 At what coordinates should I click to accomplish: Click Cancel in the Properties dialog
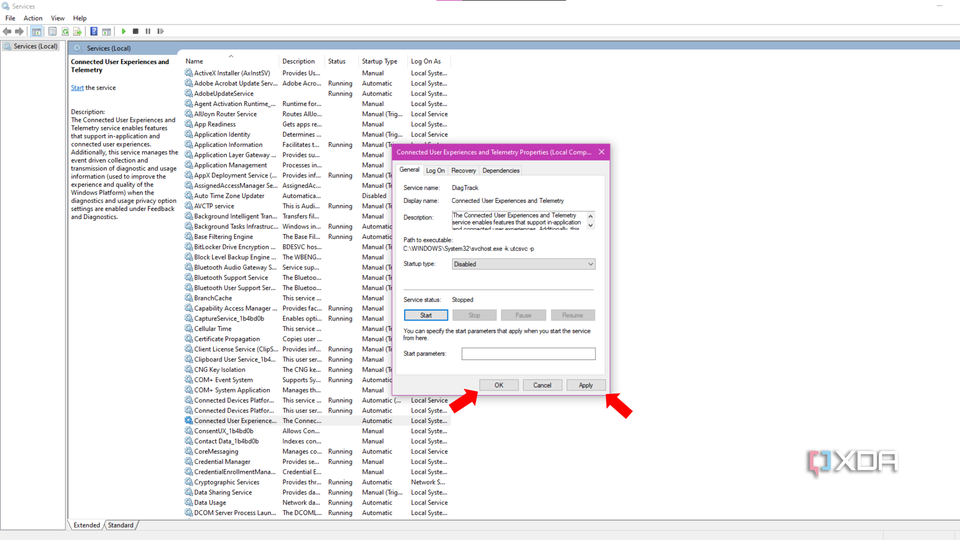pos(542,385)
